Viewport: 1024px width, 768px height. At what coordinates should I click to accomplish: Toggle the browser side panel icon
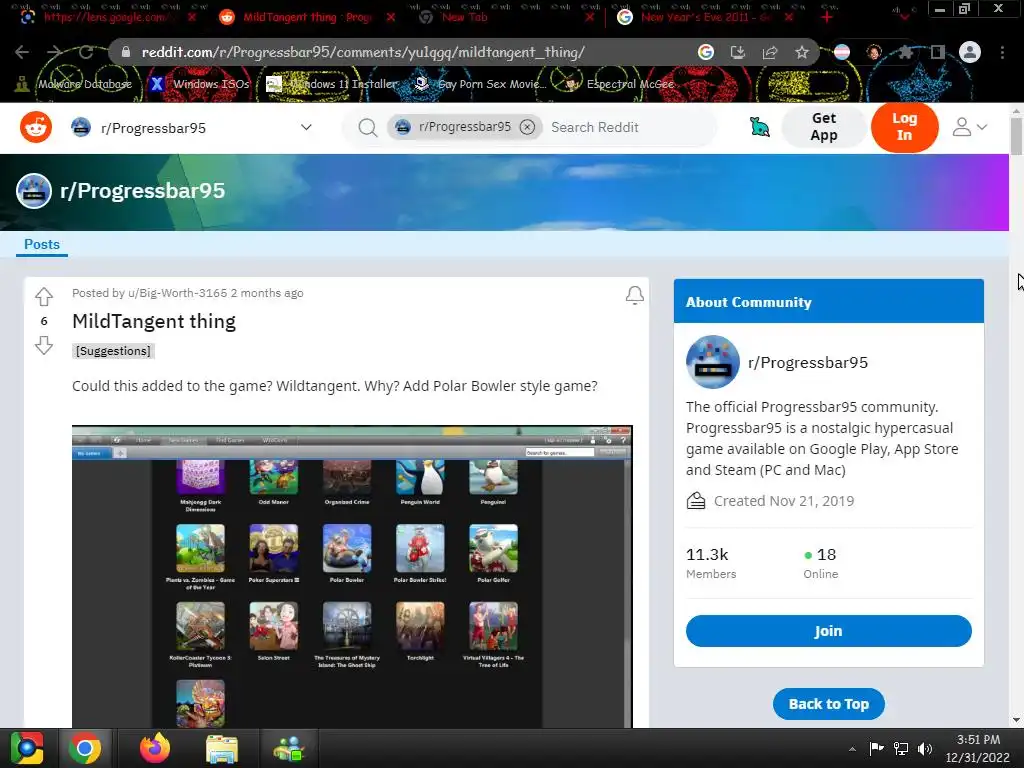click(938, 52)
